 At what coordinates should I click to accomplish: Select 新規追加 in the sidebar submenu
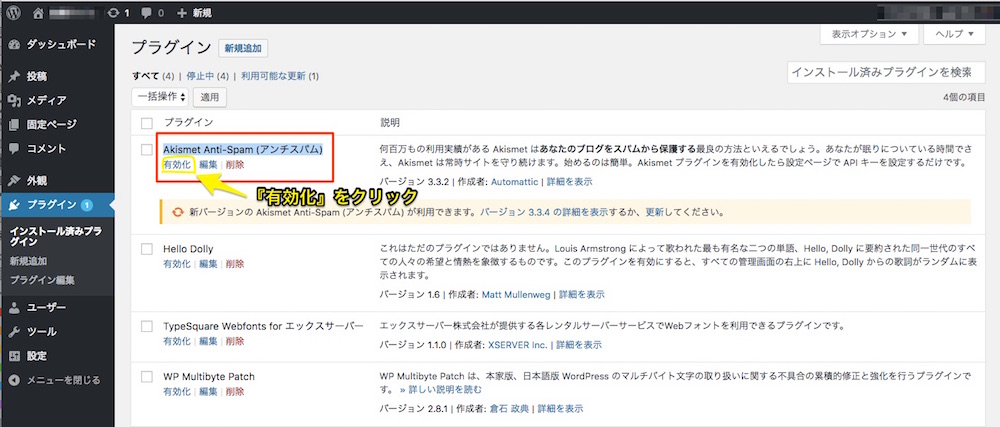point(28,261)
